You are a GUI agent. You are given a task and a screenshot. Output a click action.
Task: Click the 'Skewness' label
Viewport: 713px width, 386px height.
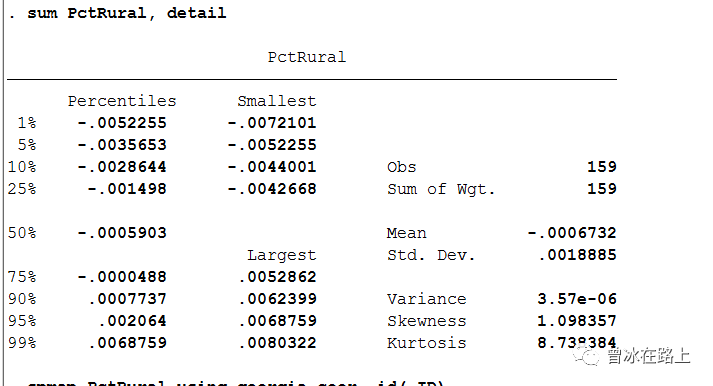point(427,321)
